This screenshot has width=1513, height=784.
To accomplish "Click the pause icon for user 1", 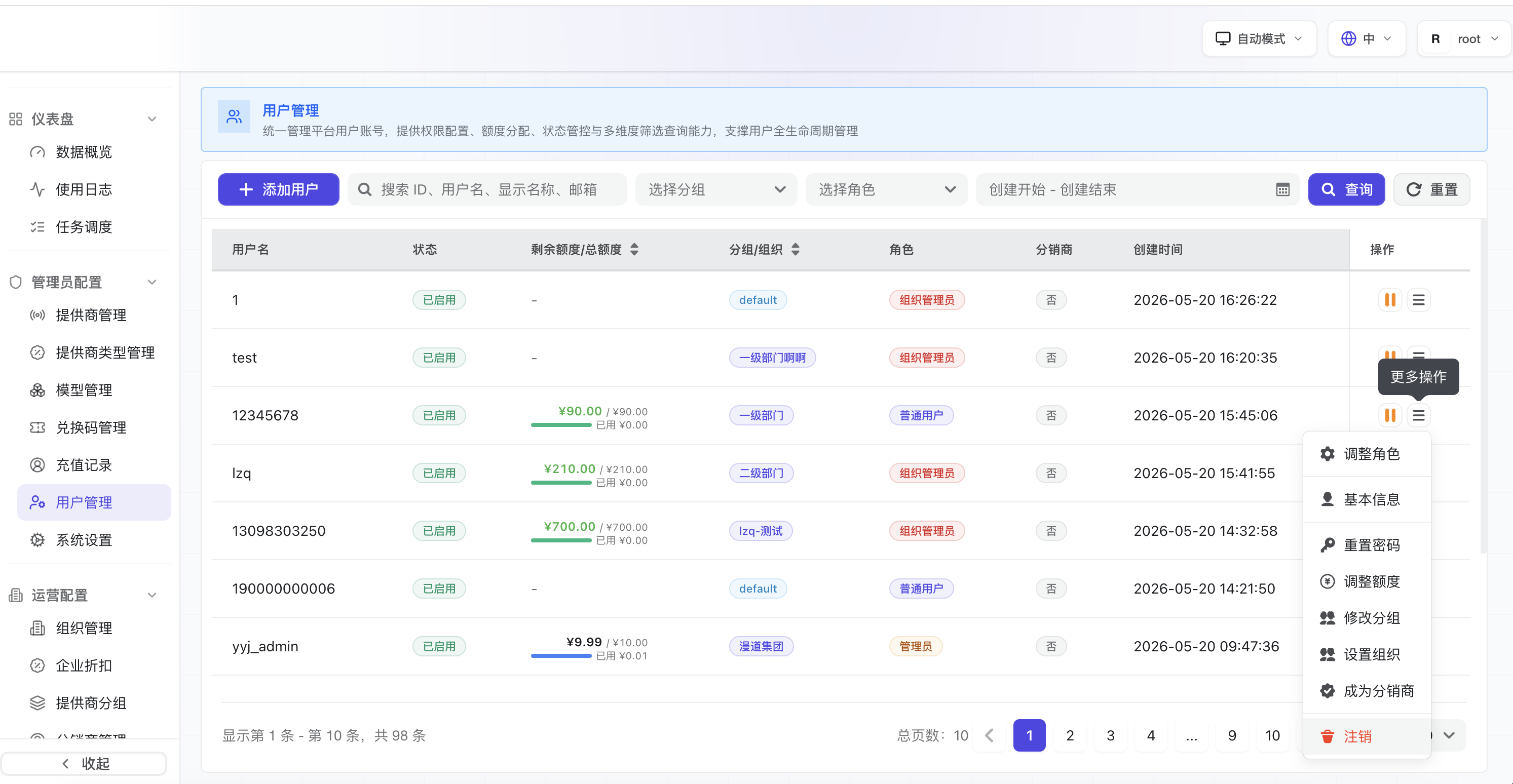I will click(x=1390, y=299).
